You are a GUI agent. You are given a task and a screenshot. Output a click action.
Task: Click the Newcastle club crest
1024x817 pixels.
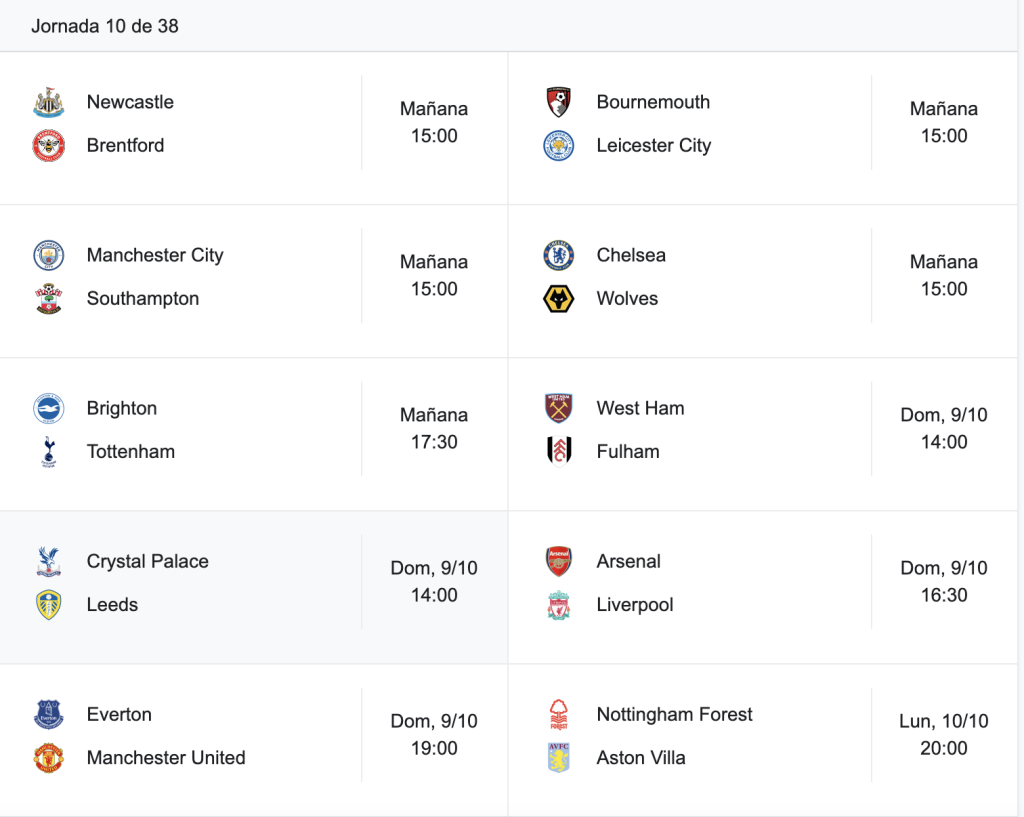[x=48, y=102]
